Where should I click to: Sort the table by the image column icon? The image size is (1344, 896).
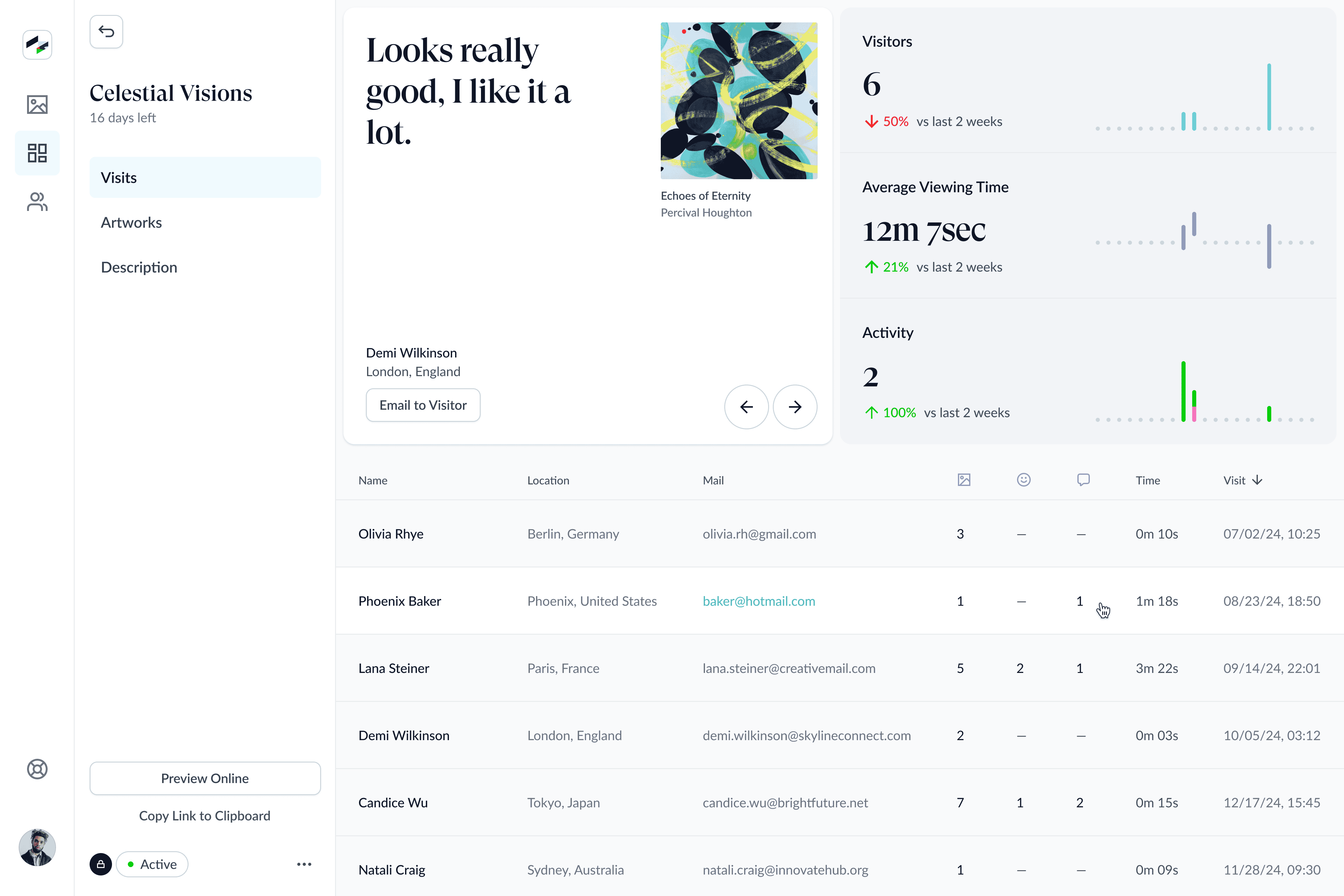click(x=964, y=480)
